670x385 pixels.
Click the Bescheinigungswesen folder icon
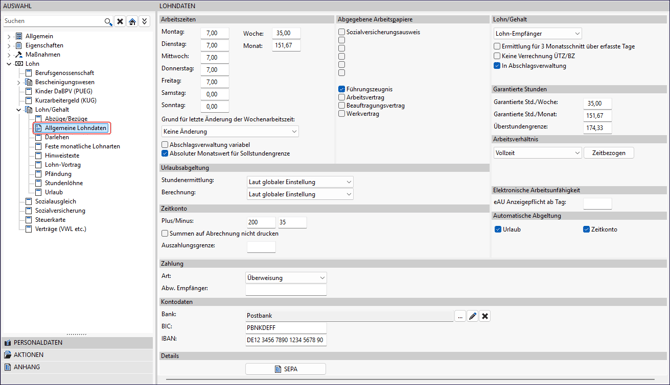click(x=29, y=82)
